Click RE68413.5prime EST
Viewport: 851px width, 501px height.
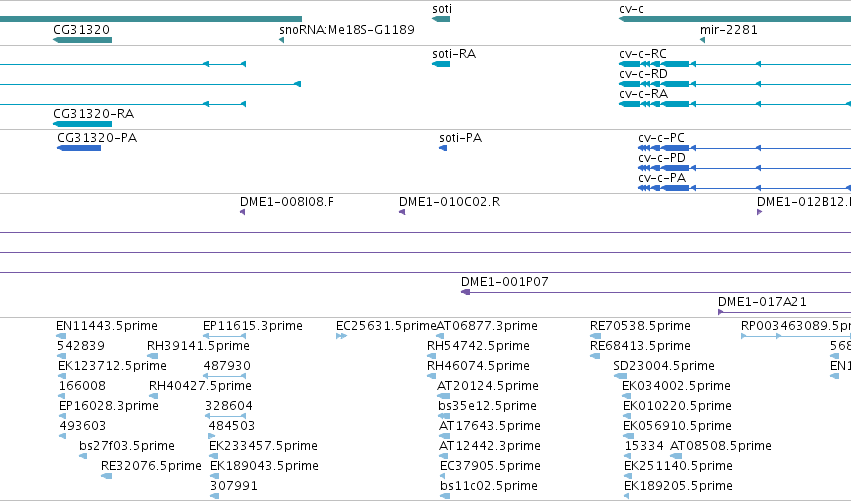595,356
